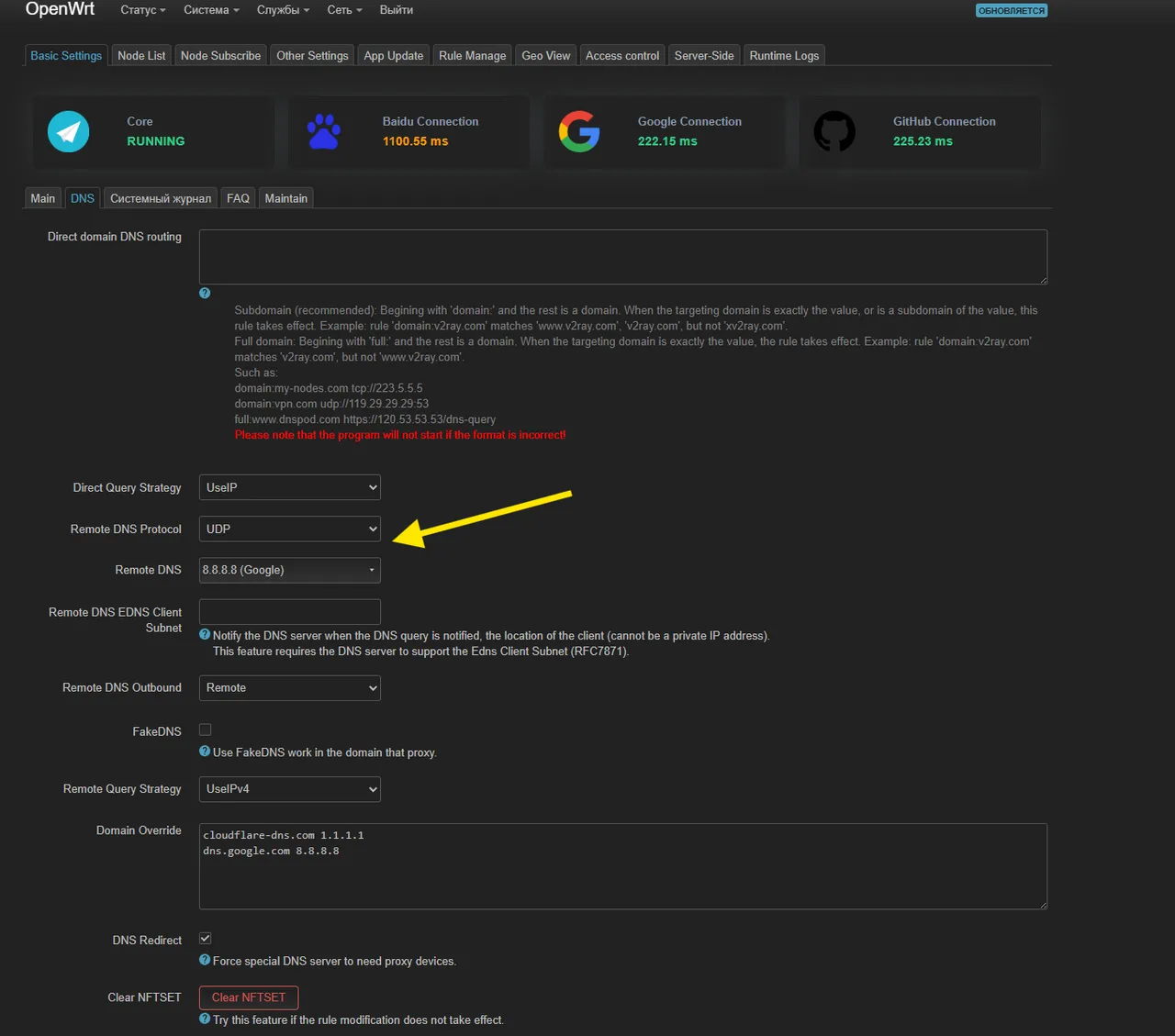Uncheck the DNS Redirect checkbox

click(x=206, y=938)
